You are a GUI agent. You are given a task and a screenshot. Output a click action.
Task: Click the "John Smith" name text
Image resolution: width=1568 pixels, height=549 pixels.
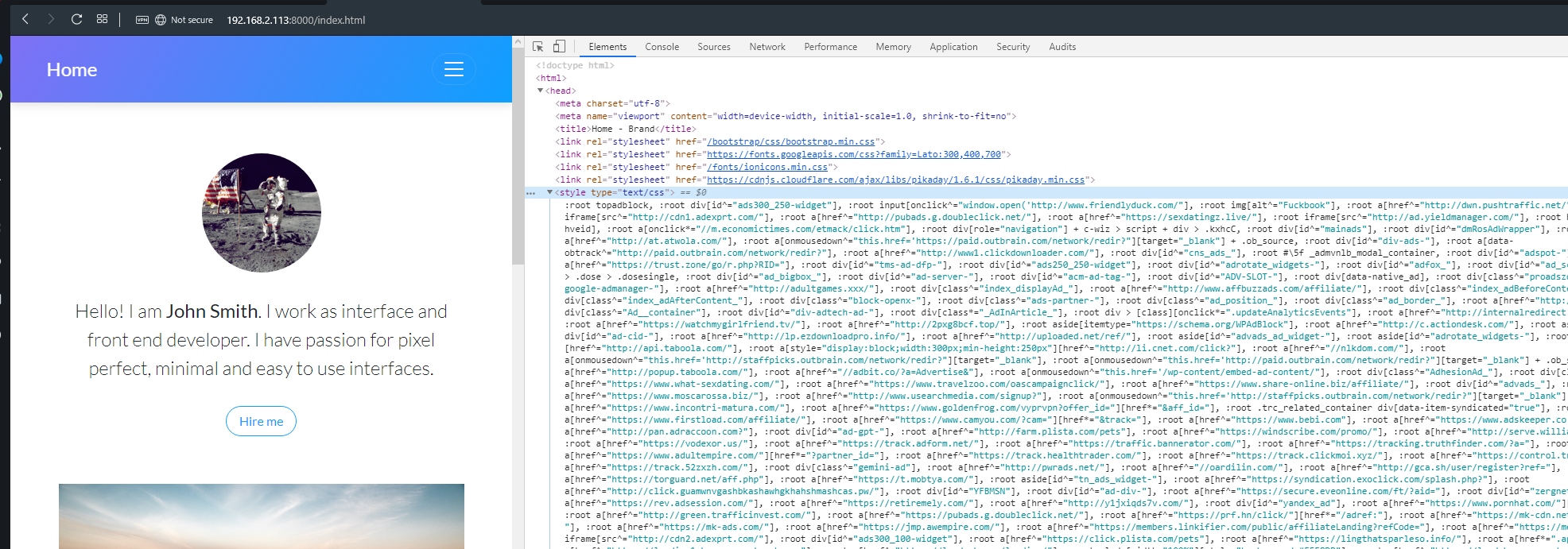[x=212, y=311]
